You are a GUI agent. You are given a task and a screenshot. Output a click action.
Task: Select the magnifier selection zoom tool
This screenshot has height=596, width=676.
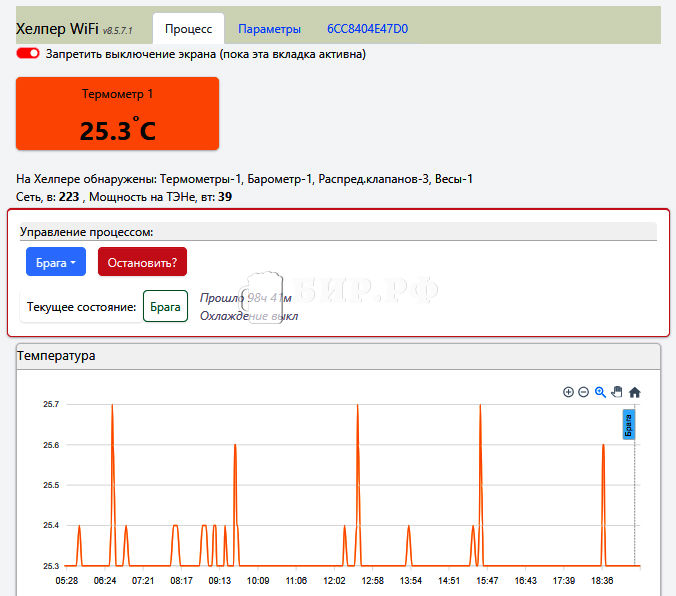[600, 392]
